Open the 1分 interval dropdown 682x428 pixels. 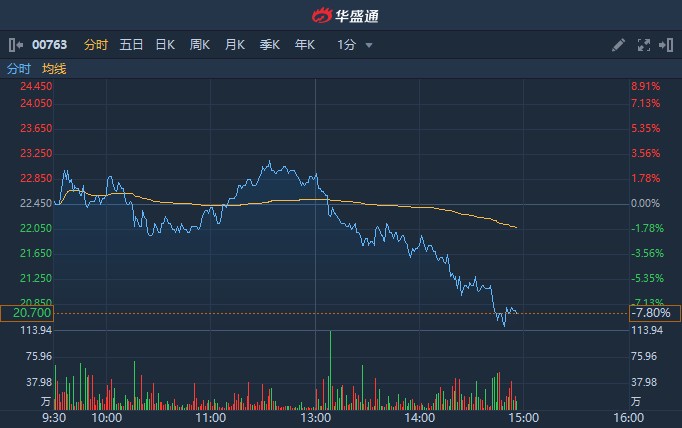355,44
